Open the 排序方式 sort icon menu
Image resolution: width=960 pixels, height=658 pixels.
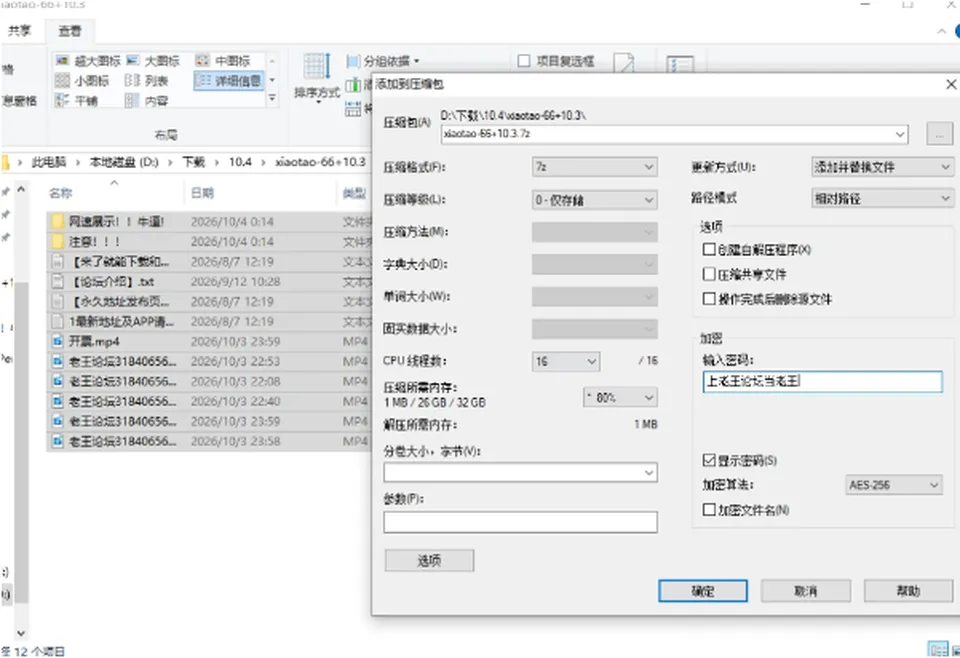(317, 78)
